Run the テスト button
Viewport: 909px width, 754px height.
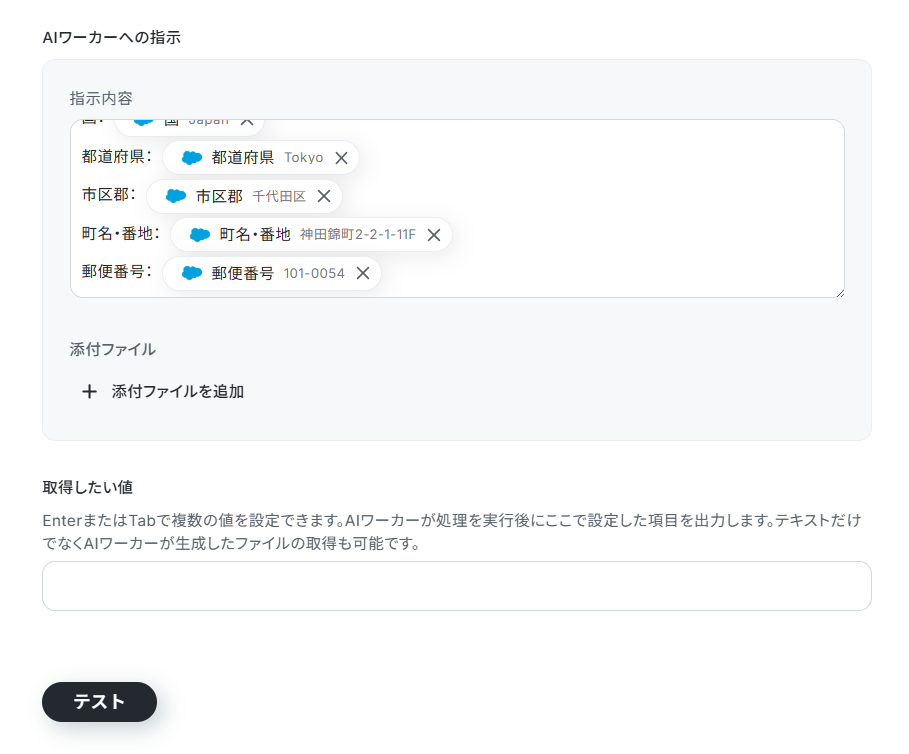coord(99,702)
